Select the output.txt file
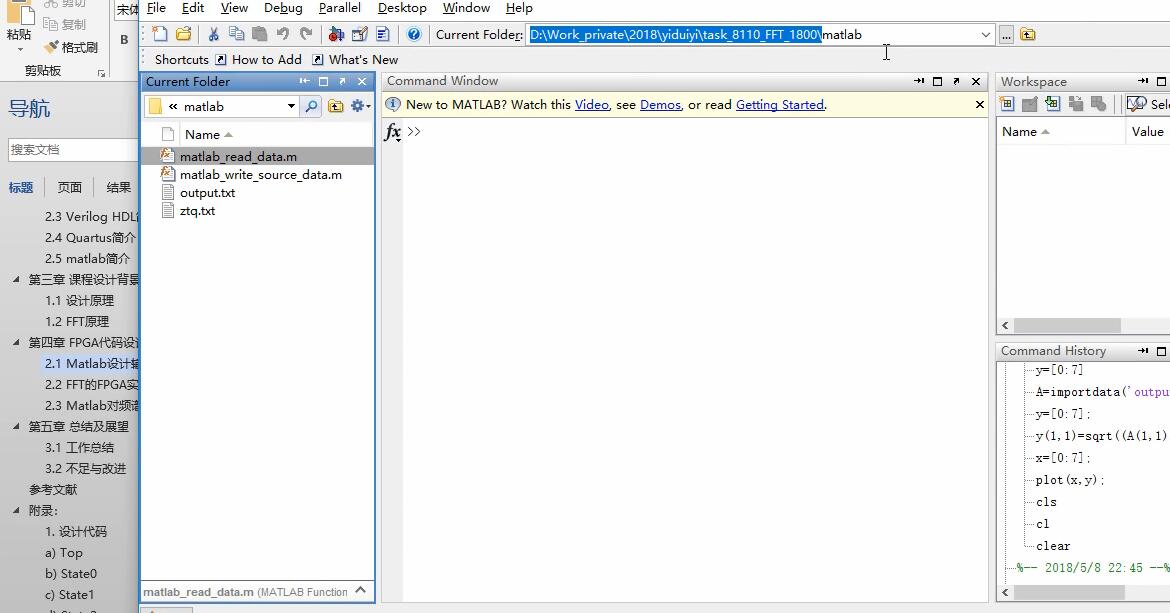 (207, 192)
